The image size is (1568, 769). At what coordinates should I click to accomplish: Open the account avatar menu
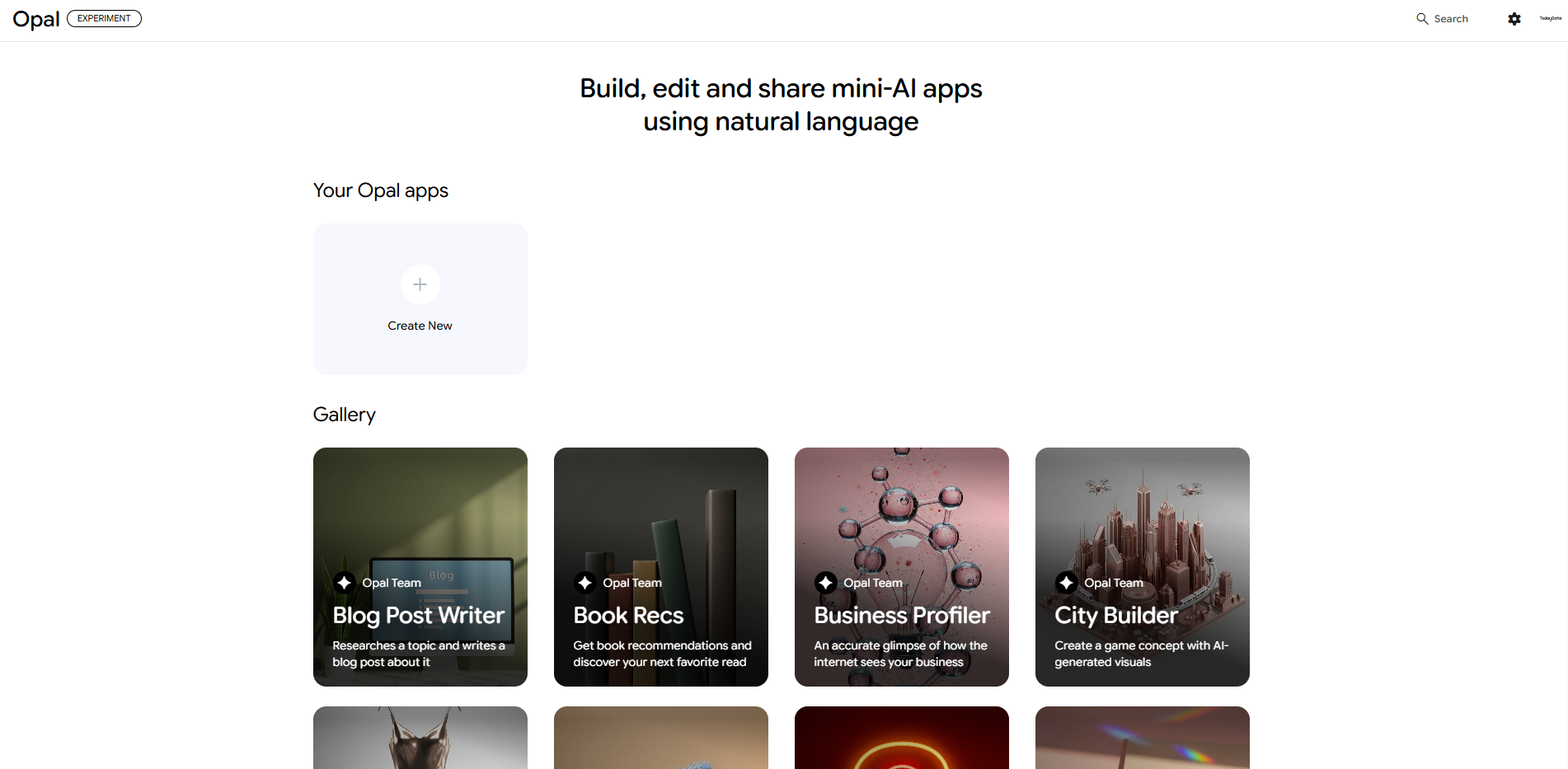pos(1550,18)
